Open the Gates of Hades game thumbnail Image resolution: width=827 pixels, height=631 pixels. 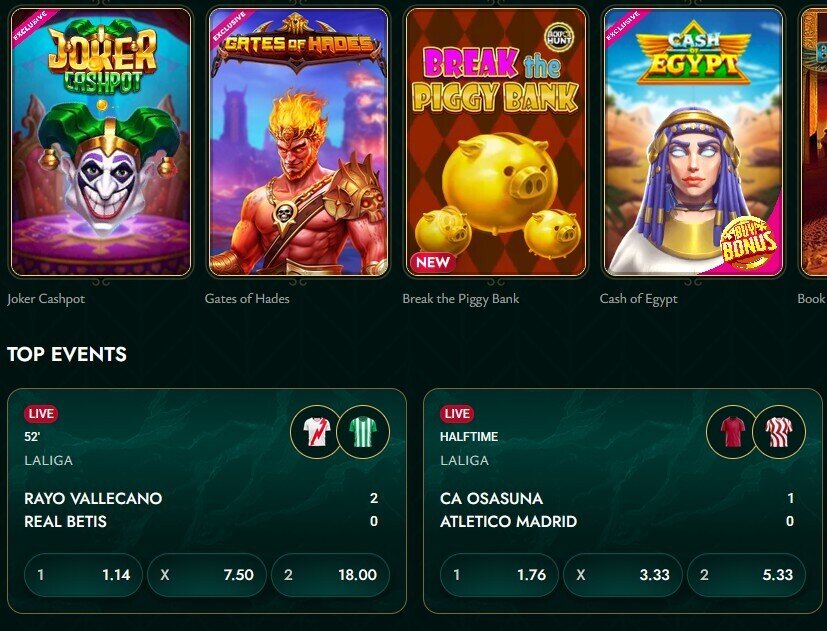[x=299, y=141]
